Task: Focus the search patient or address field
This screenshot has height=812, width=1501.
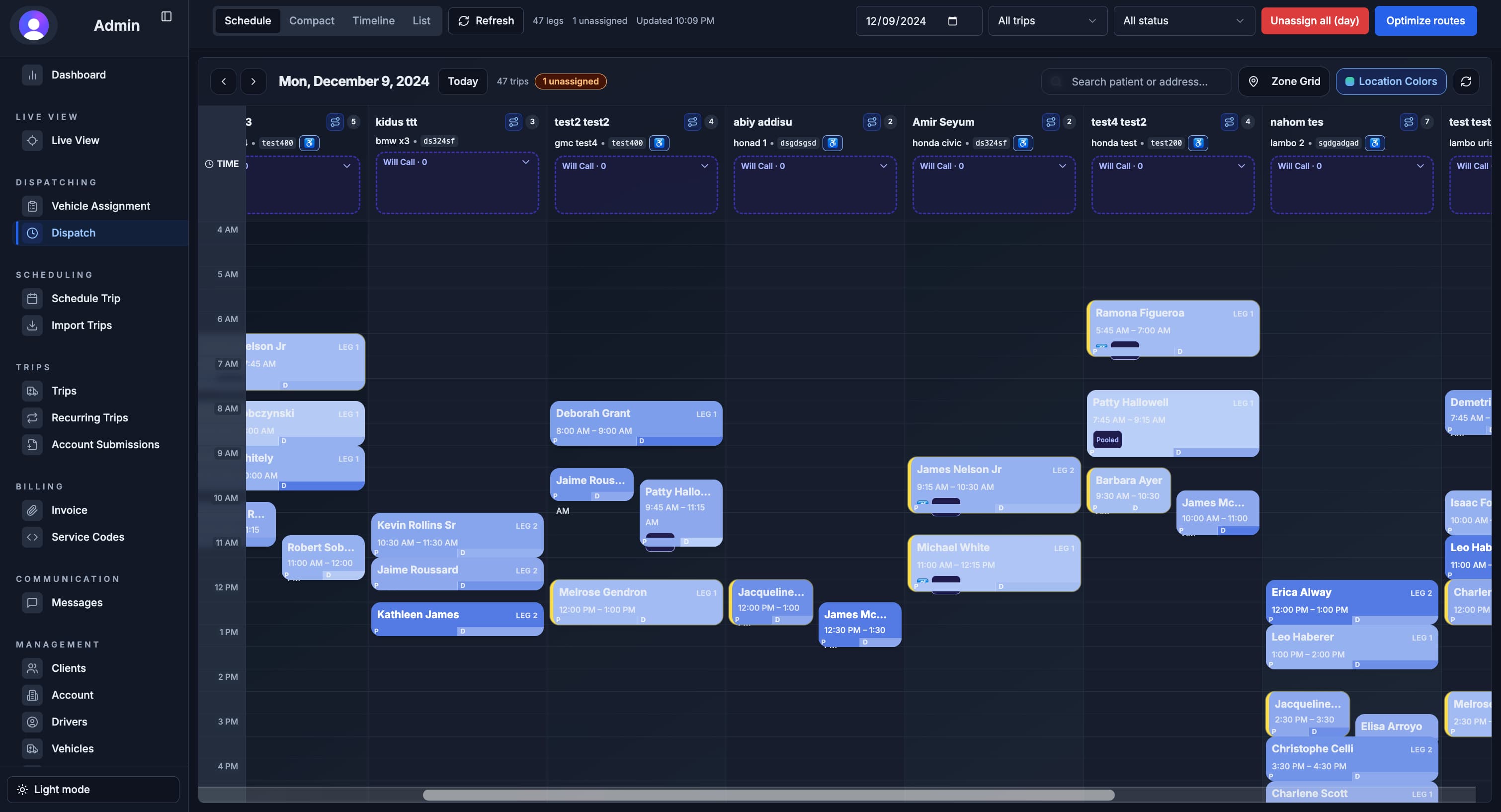Action: [1136, 81]
